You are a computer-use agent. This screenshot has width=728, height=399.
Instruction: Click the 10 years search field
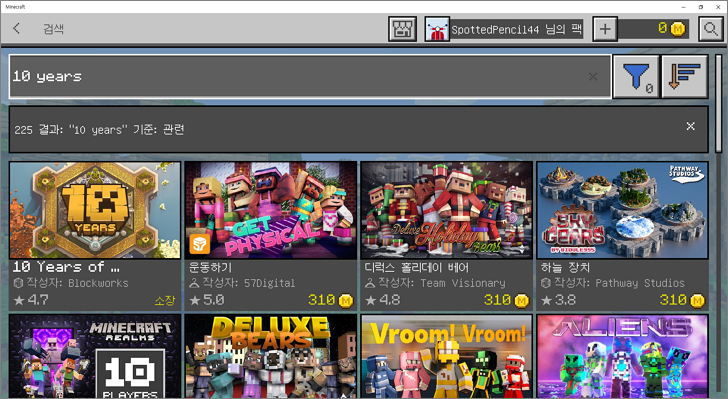(310, 77)
